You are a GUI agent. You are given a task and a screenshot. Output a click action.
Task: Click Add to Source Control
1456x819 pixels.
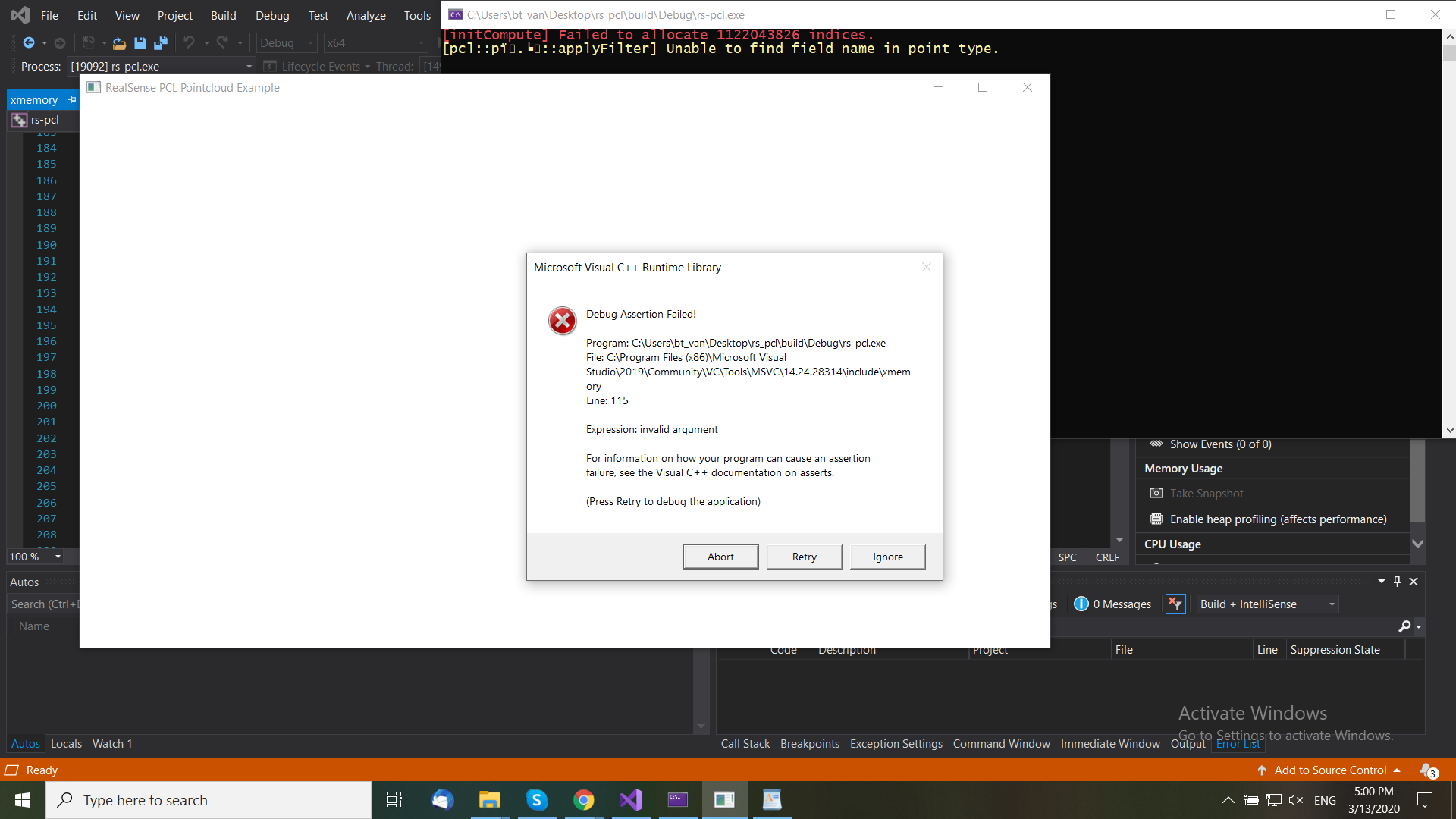click(1329, 770)
